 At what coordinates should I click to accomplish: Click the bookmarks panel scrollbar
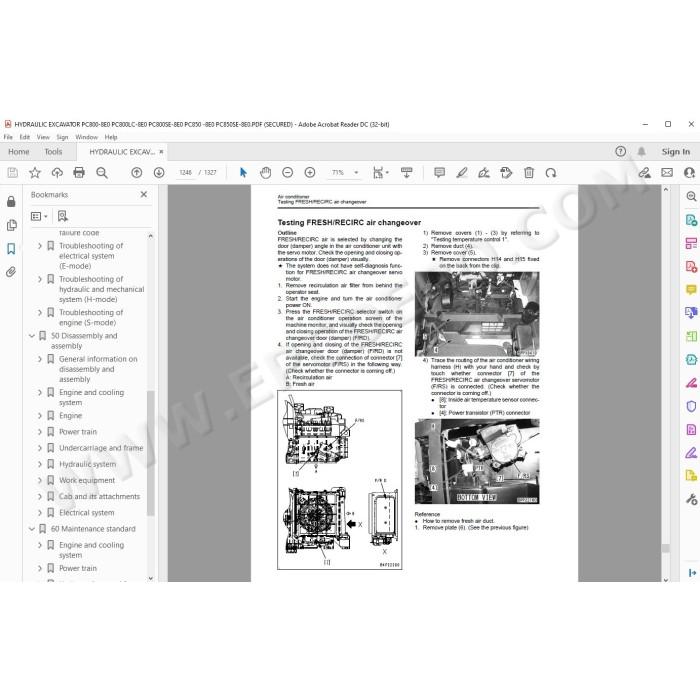click(x=151, y=453)
